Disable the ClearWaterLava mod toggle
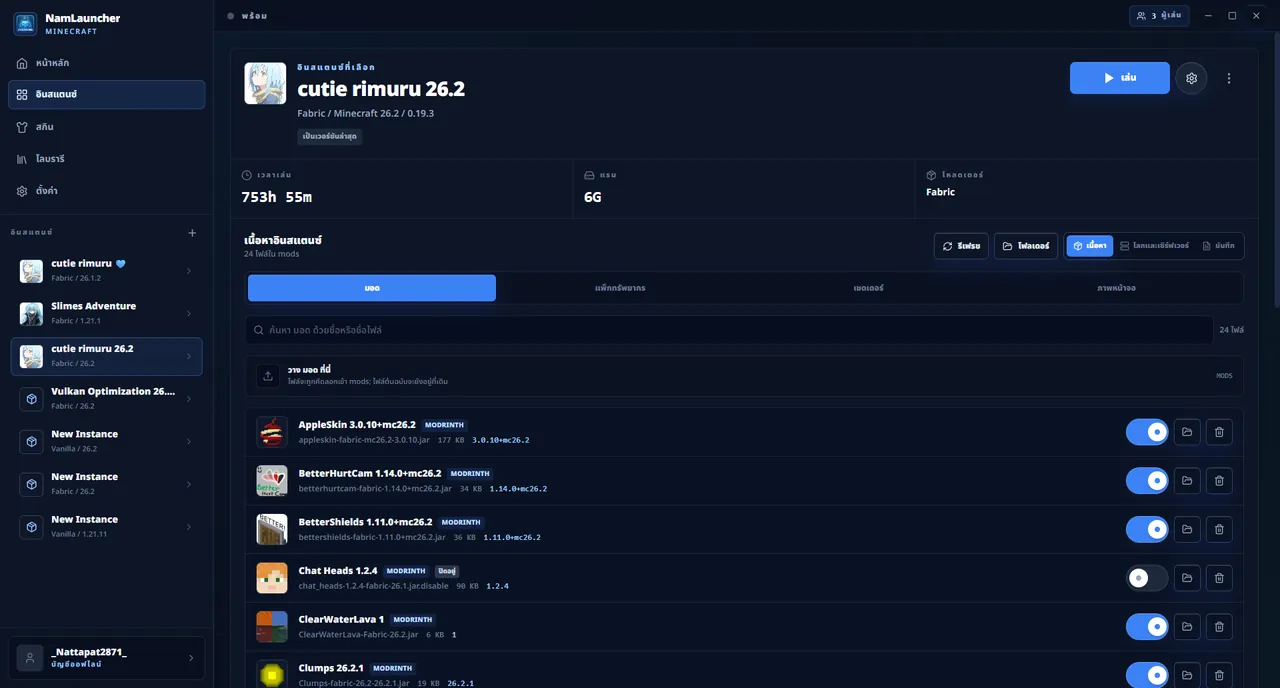Screen dimensions: 1280x688 (1147, 627)
